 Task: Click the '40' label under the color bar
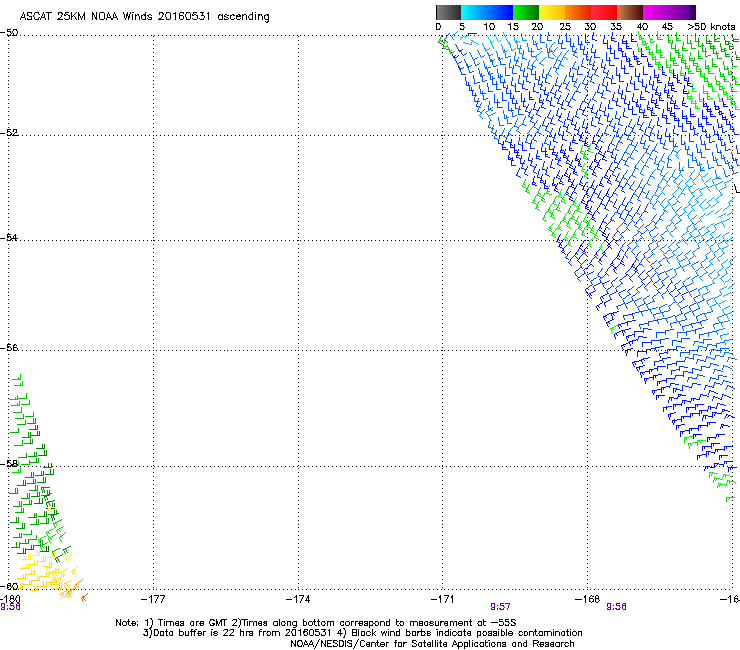[642, 27]
